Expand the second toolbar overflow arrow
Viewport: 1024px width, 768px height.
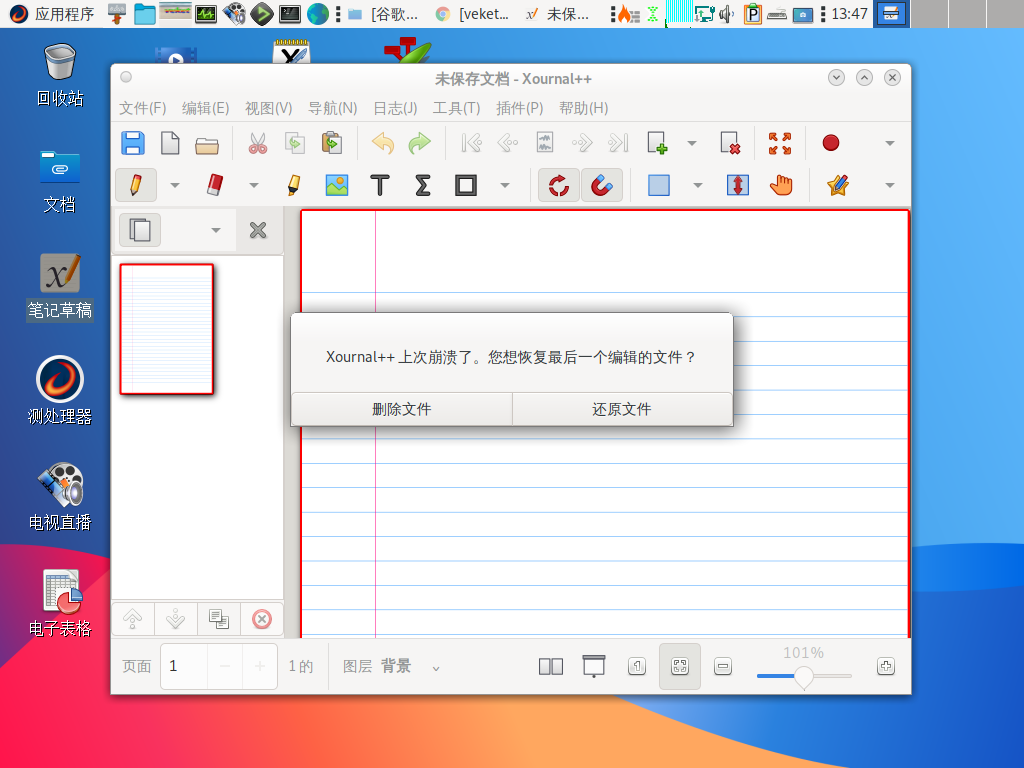(x=889, y=185)
